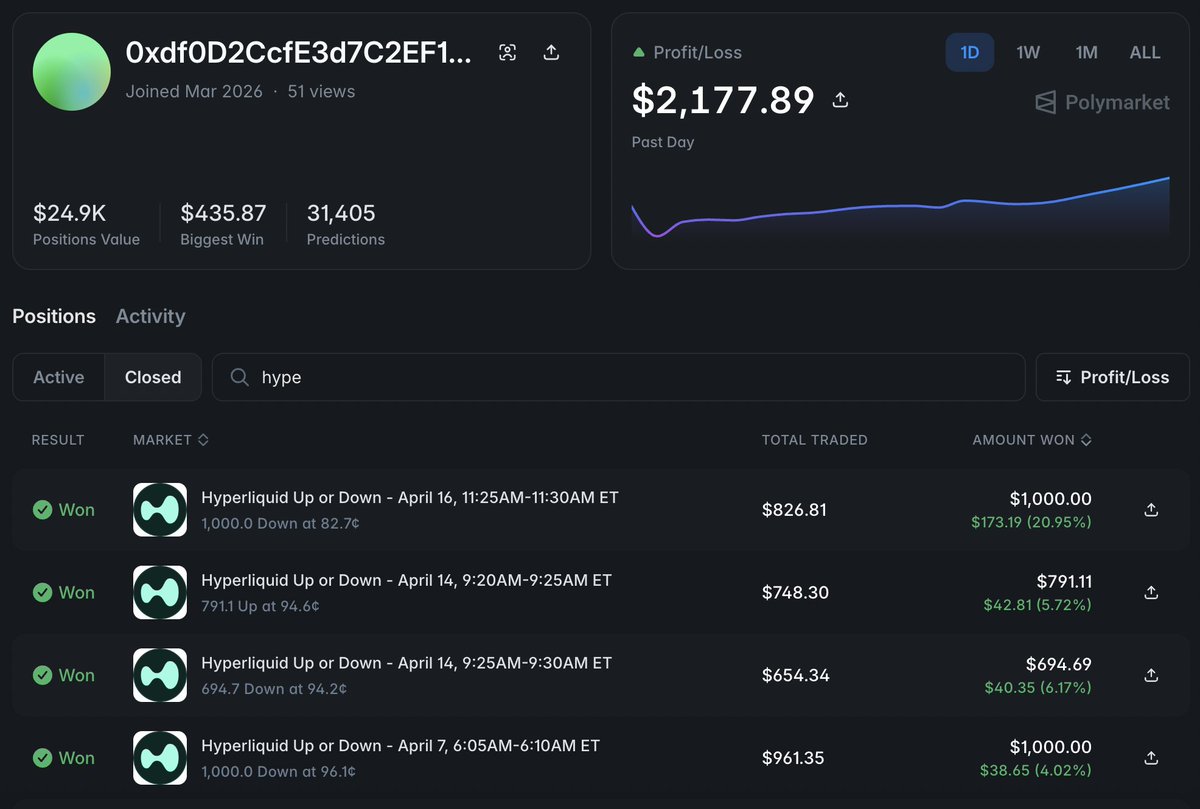Click the Won checkmark for April 14 9:20AM row
Image resolution: width=1200 pixels, height=809 pixels.
[x=42, y=592]
